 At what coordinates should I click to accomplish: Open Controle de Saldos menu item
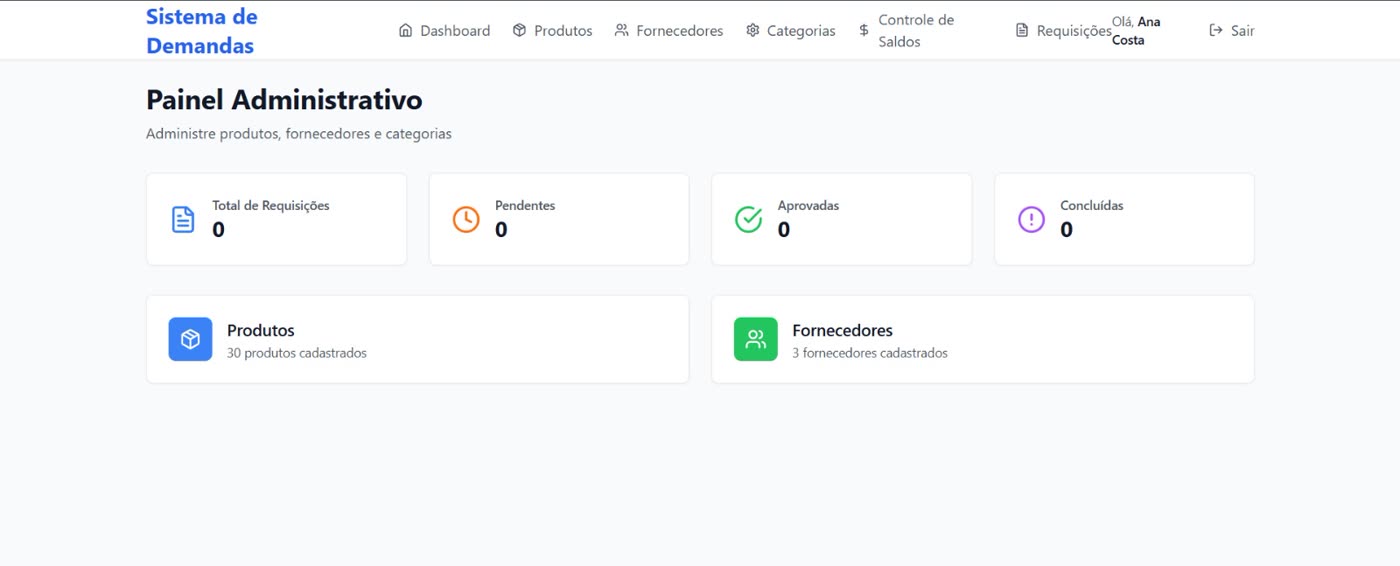point(916,31)
